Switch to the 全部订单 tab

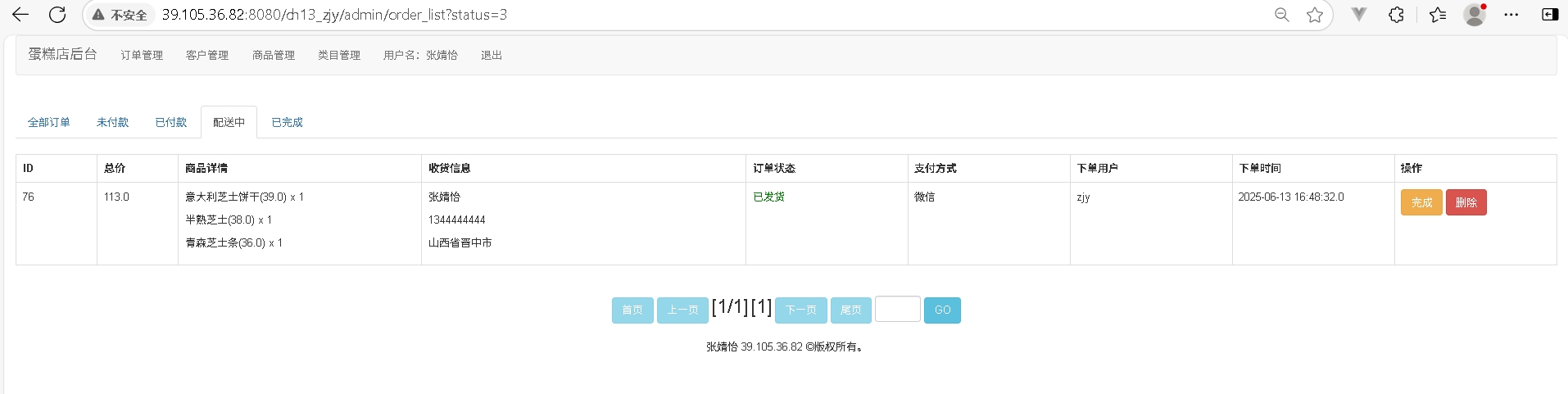pyautogui.click(x=49, y=122)
